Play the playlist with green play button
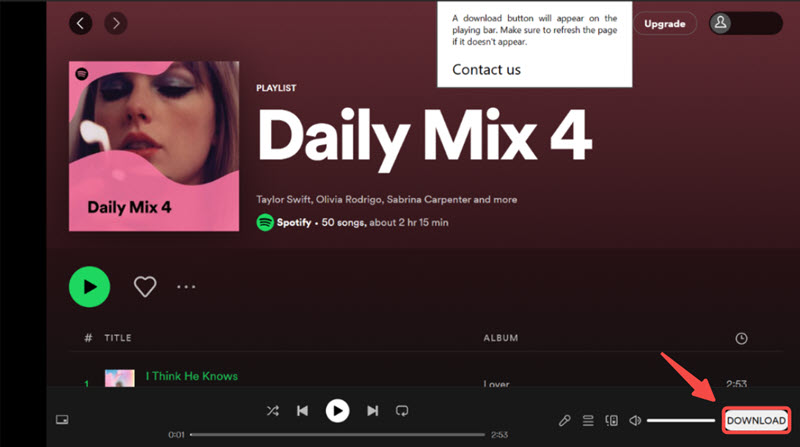 click(x=89, y=286)
